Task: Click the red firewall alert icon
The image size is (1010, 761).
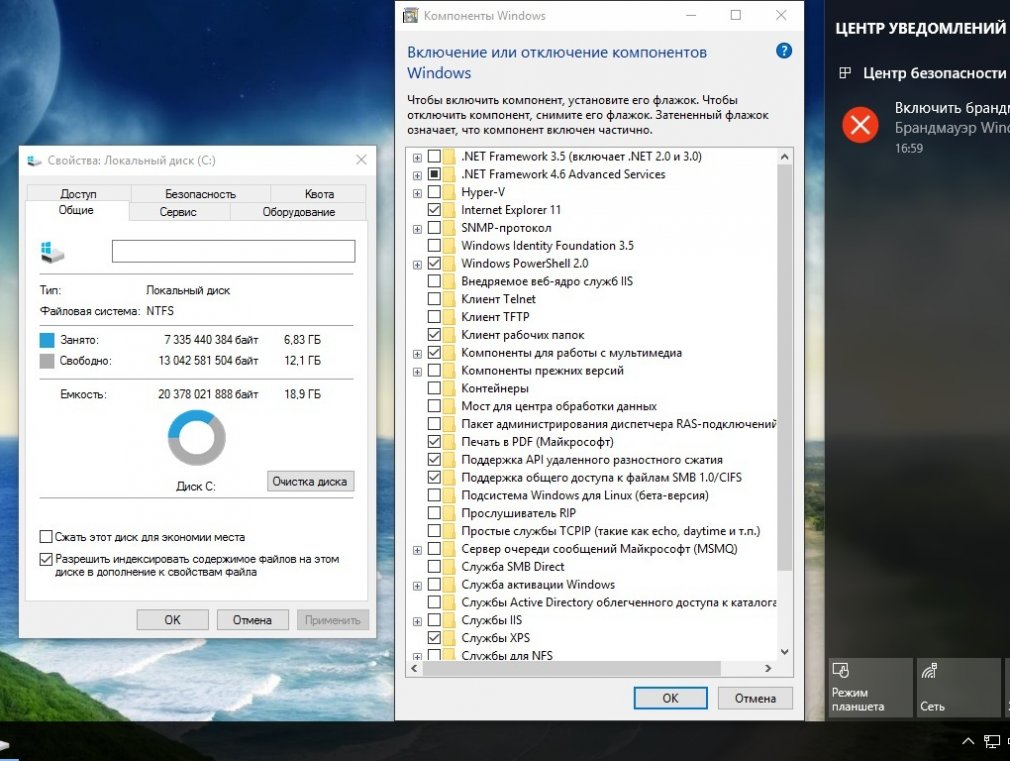Action: click(860, 125)
